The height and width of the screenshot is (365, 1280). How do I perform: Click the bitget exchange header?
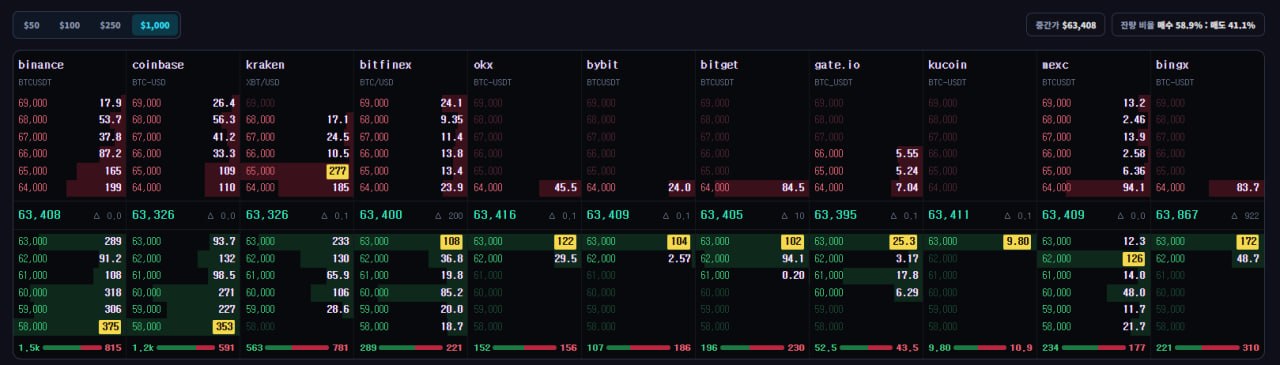click(x=720, y=65)
